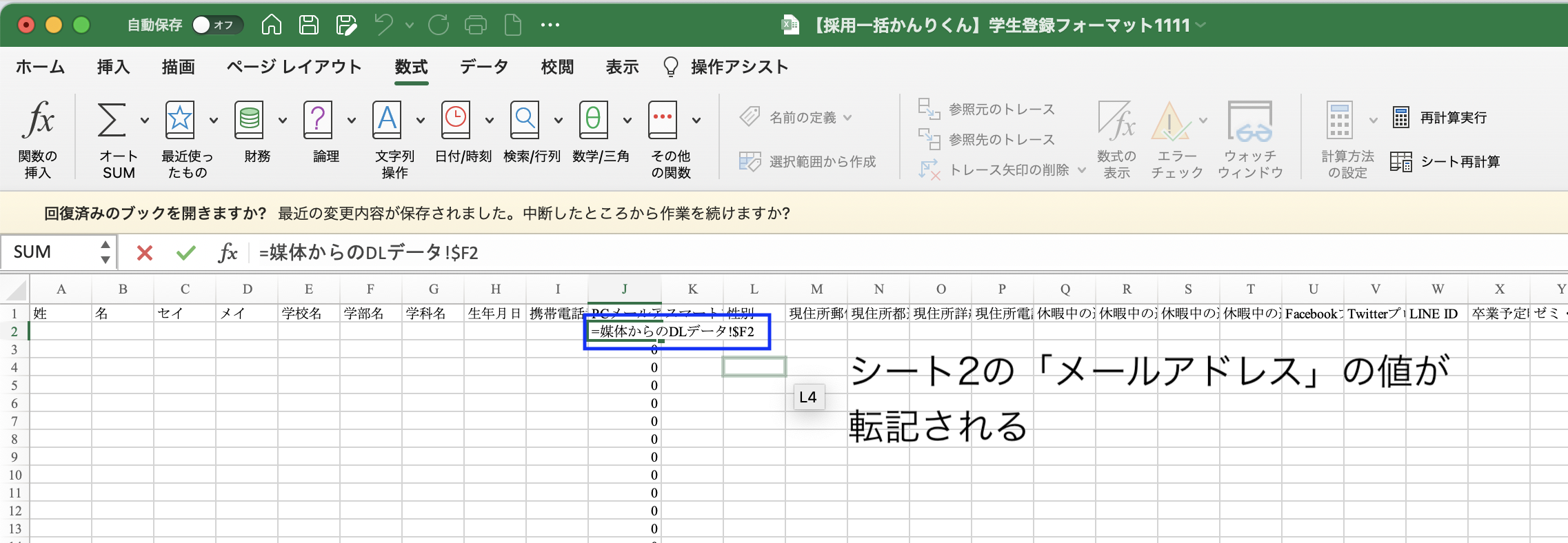Expand the Recently Used (最近使ったもの) dropdown arrow
Image resolution: width=1568 pixels, height=543 pixels.
214,121
